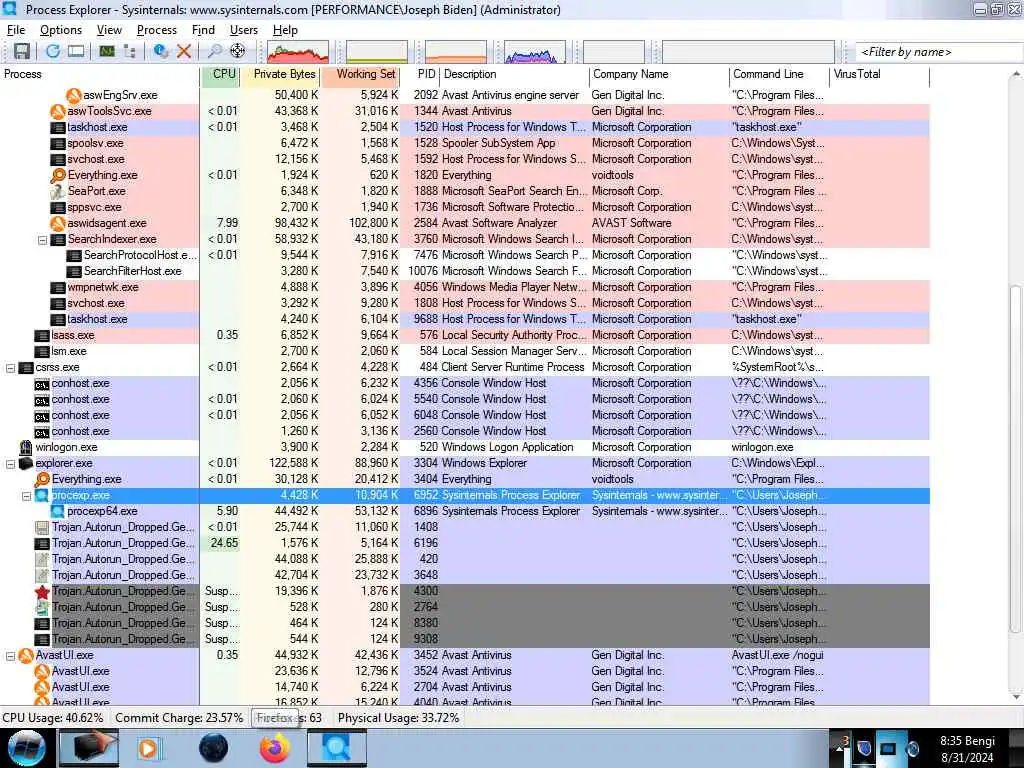Viewport: 1024px width, 768px height.
Task: Select the SearchFilterHost.exe process row
Action: pyautogui.click(x=465, y=272)
